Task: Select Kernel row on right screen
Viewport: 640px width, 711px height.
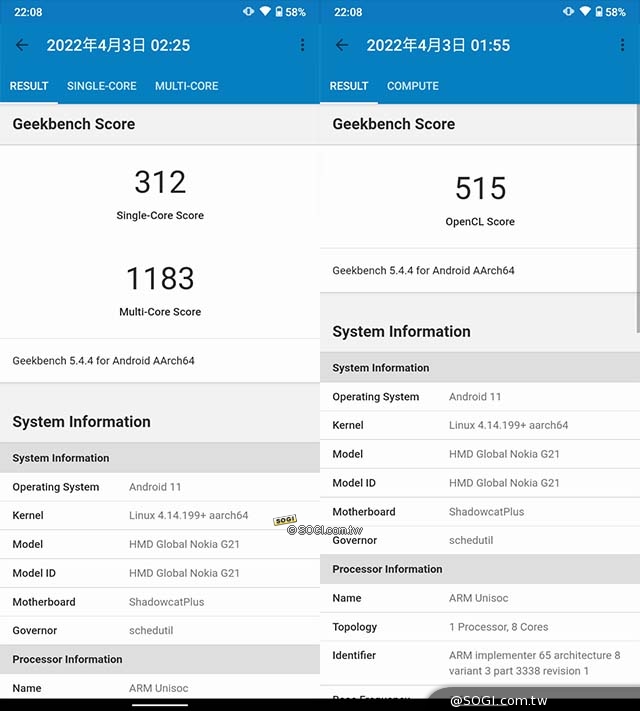Action: (x=480, y=425)
